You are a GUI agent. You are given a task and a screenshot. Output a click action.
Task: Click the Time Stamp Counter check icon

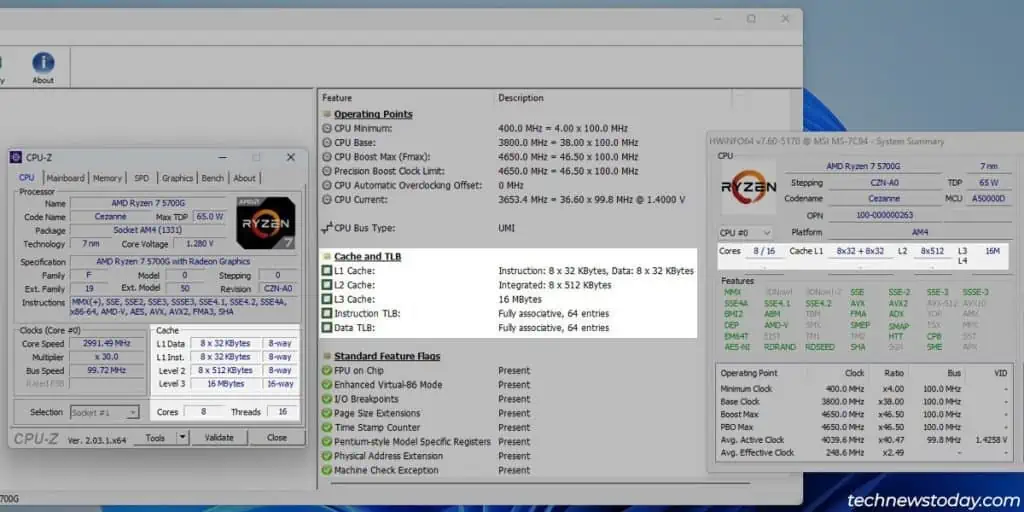327,428
